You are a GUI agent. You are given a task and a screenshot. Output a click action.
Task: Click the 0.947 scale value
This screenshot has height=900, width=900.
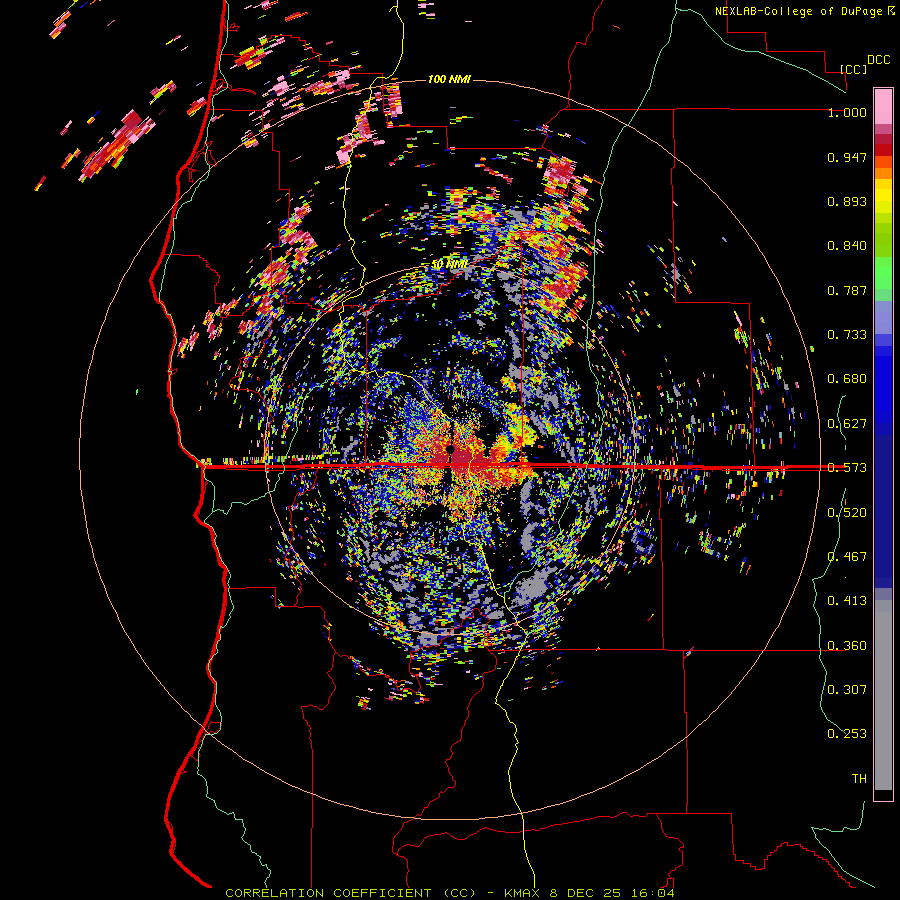pos(847,157)
